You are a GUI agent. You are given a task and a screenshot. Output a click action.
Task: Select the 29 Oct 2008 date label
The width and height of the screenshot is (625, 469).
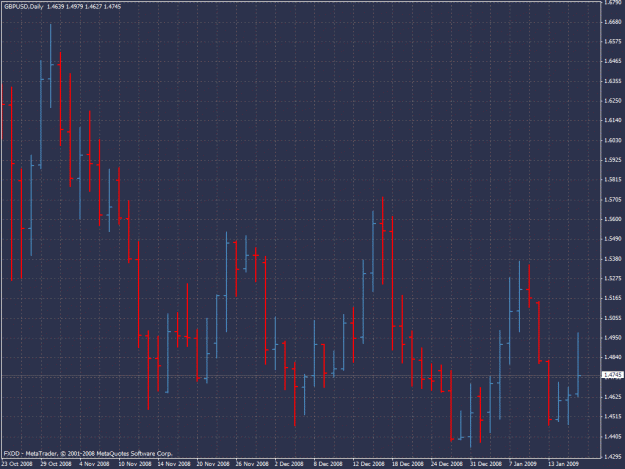click(x=56, y=464)
